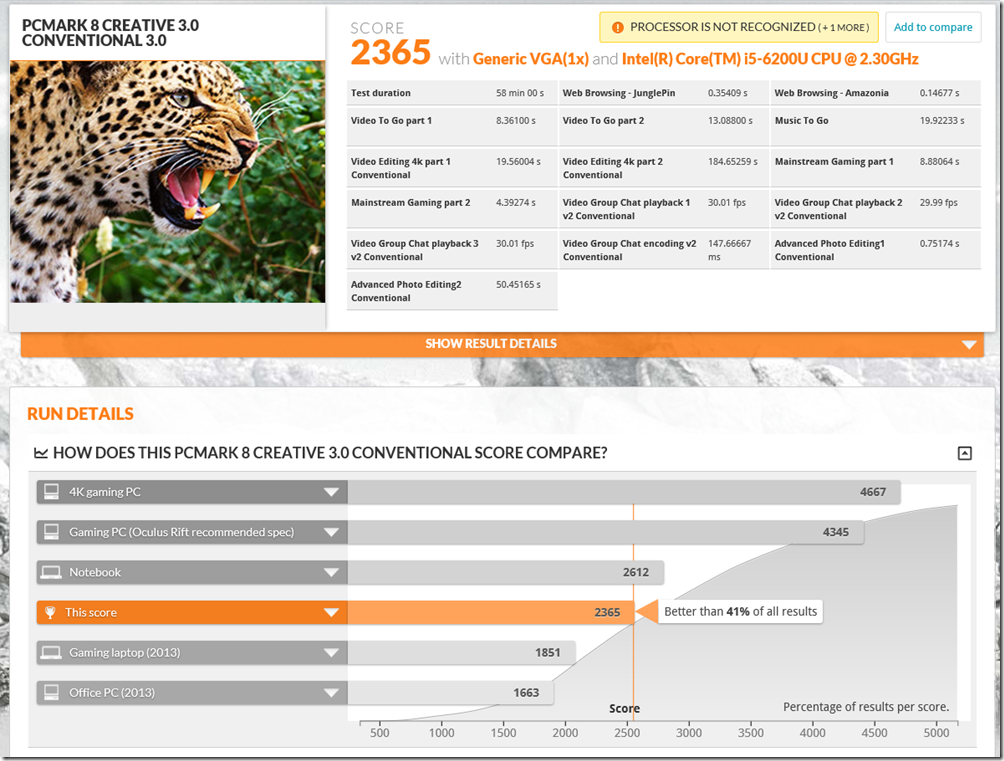Select Advanced Photo Editing2 result
Viewport: 1004px width, 761px height.
(452, 291)
